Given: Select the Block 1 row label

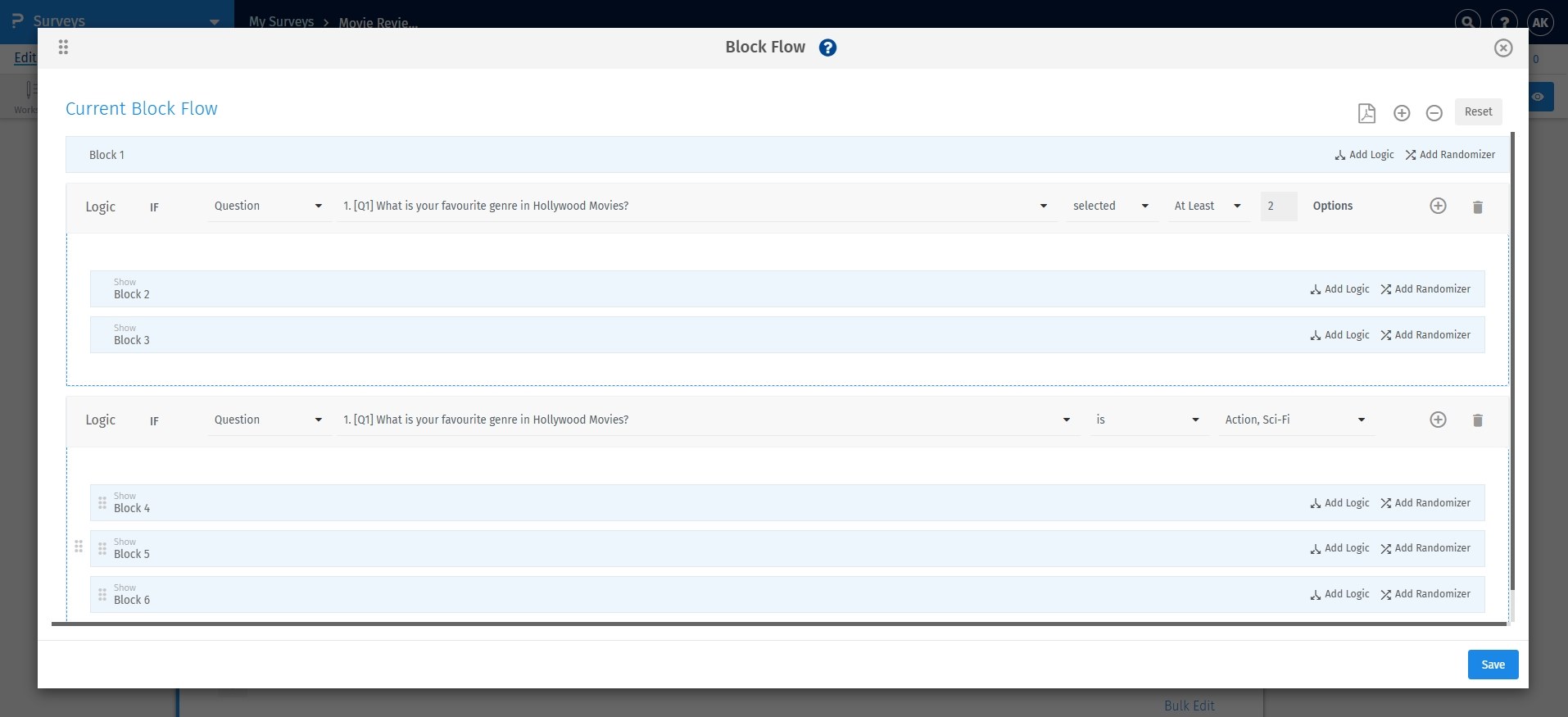Looking at the screenshot, I should 106,155.
